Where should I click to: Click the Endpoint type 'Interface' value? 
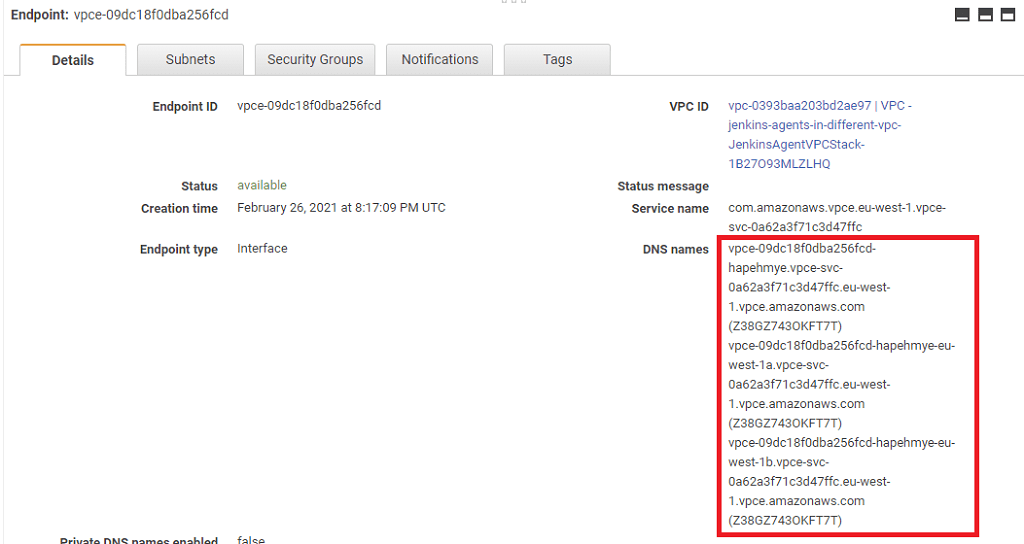262,248
